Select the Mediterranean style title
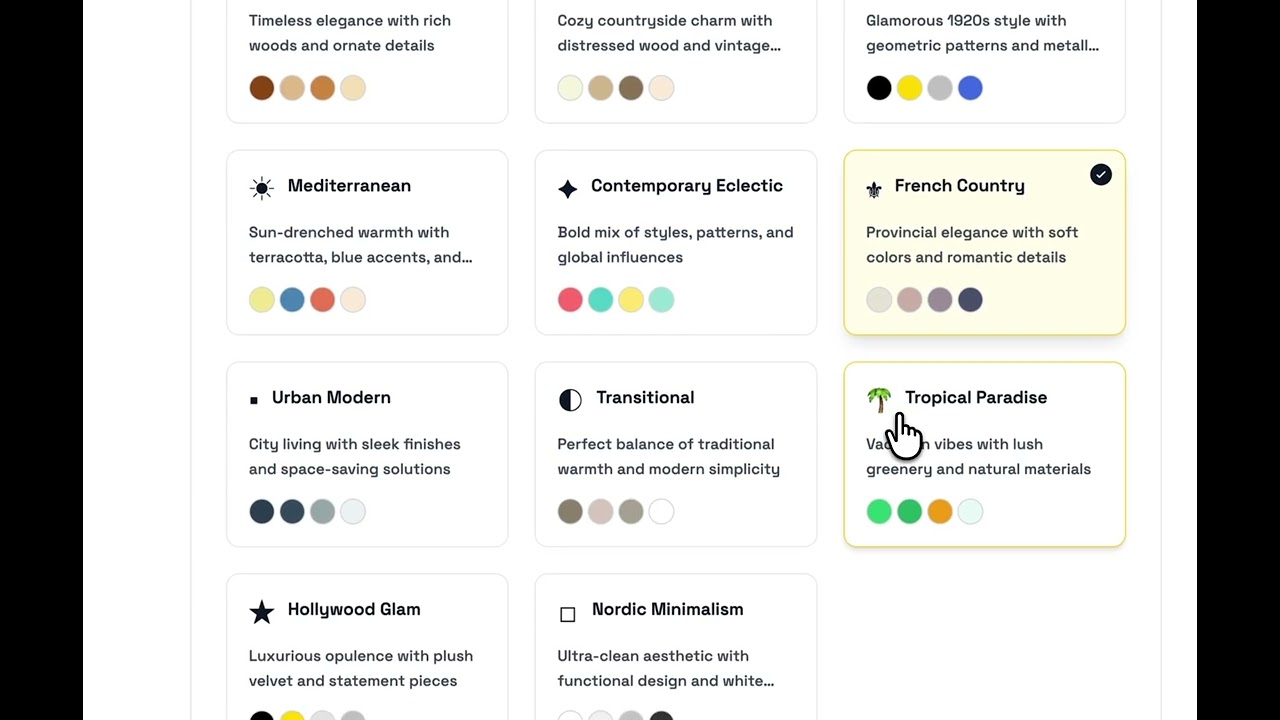Viewport: 1280px width, 720px height. point(349,186)
